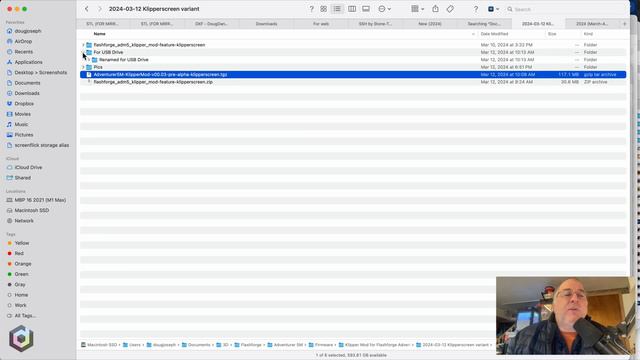Open Network in the sidebar
This screenshot has height=360, width=640.
tap(24, 221)
